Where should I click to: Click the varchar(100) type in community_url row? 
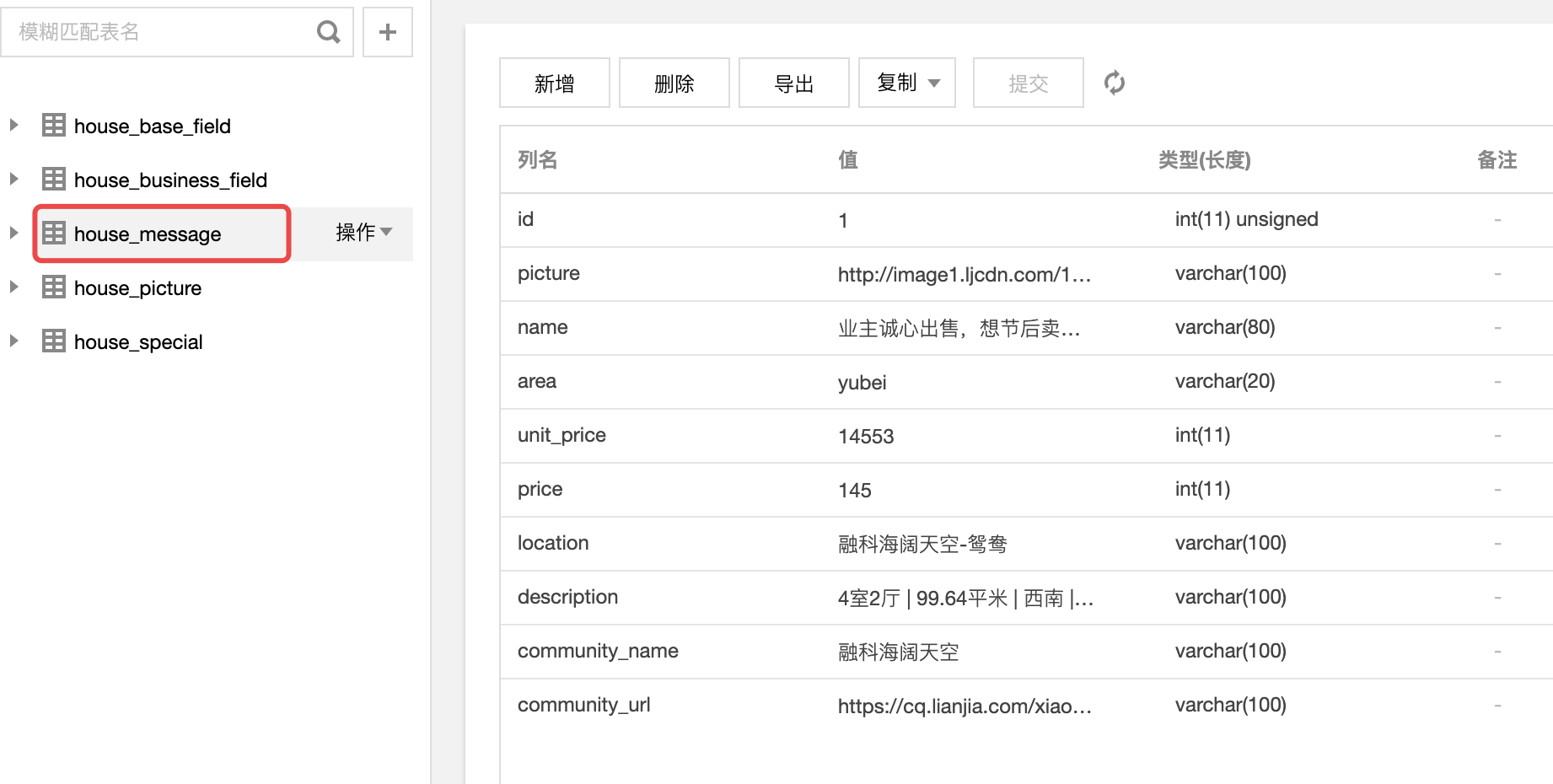click(1231, 705)
